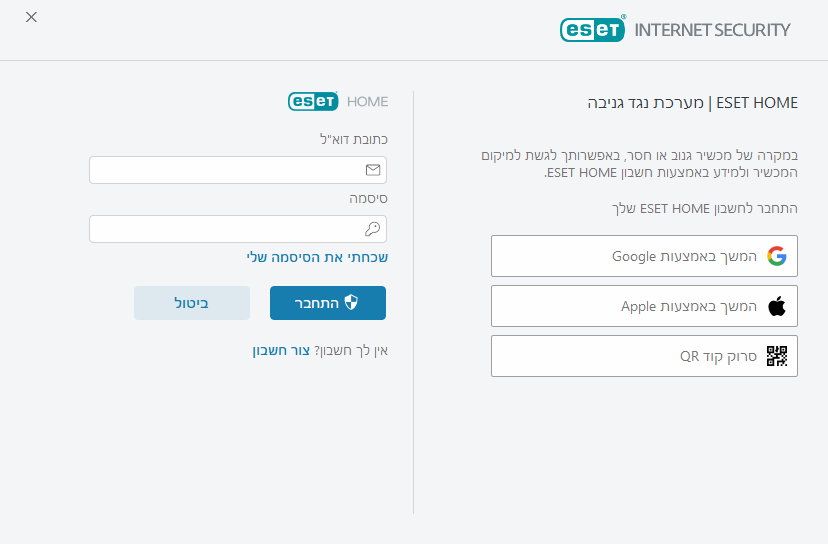The image size is (828, 544).
Task: Click the INTERNET SECURITY title text
Action: 712,30
